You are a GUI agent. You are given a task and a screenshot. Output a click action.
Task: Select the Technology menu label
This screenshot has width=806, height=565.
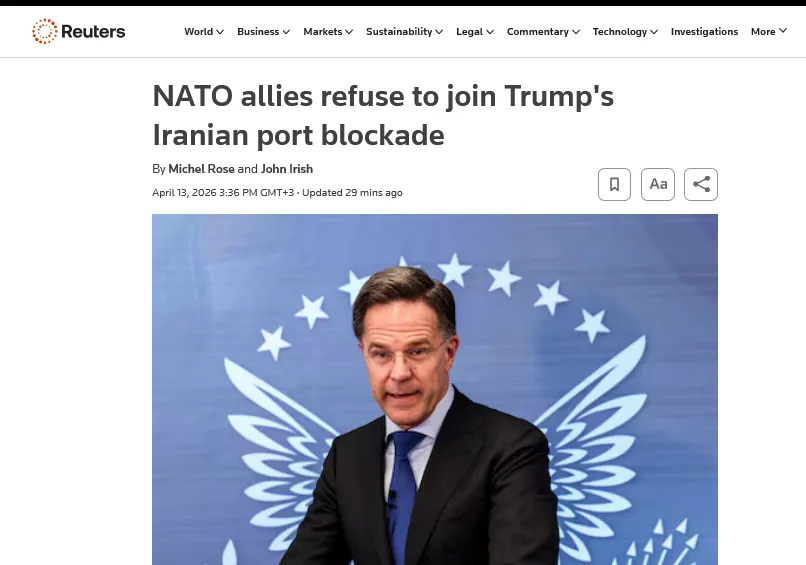pos(620,32)
